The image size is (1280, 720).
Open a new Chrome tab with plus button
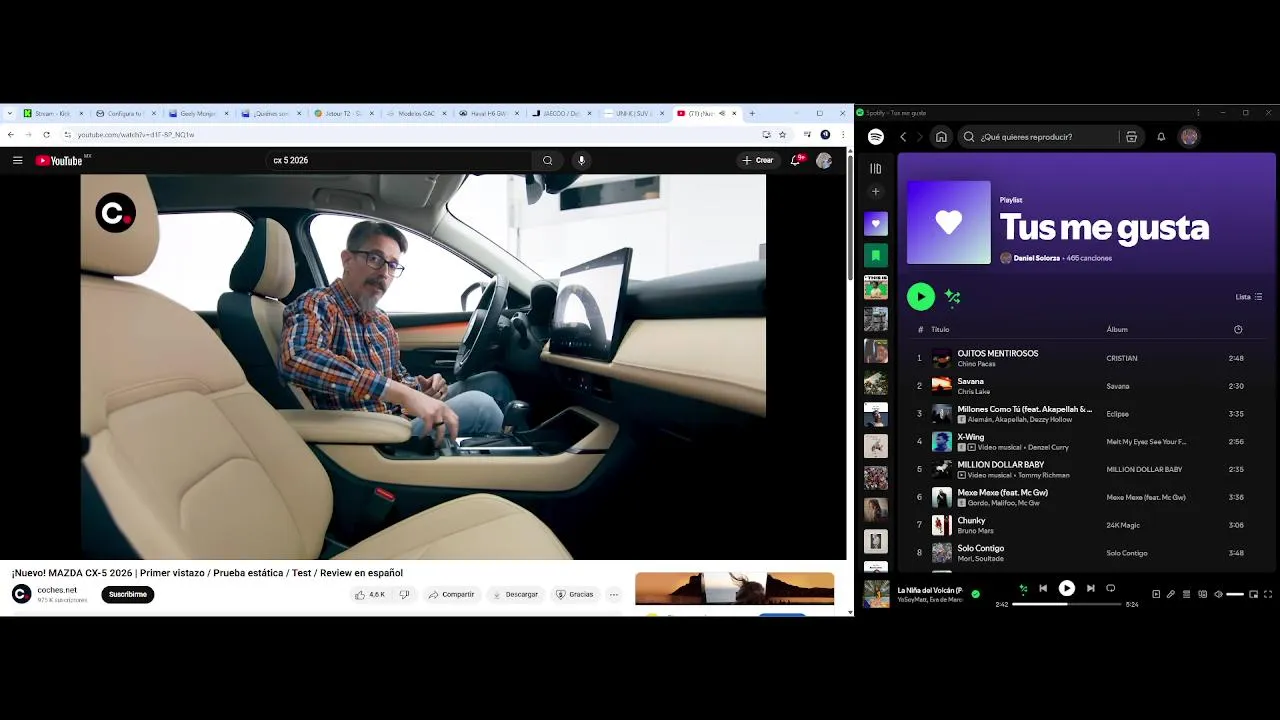pos(752,113)
